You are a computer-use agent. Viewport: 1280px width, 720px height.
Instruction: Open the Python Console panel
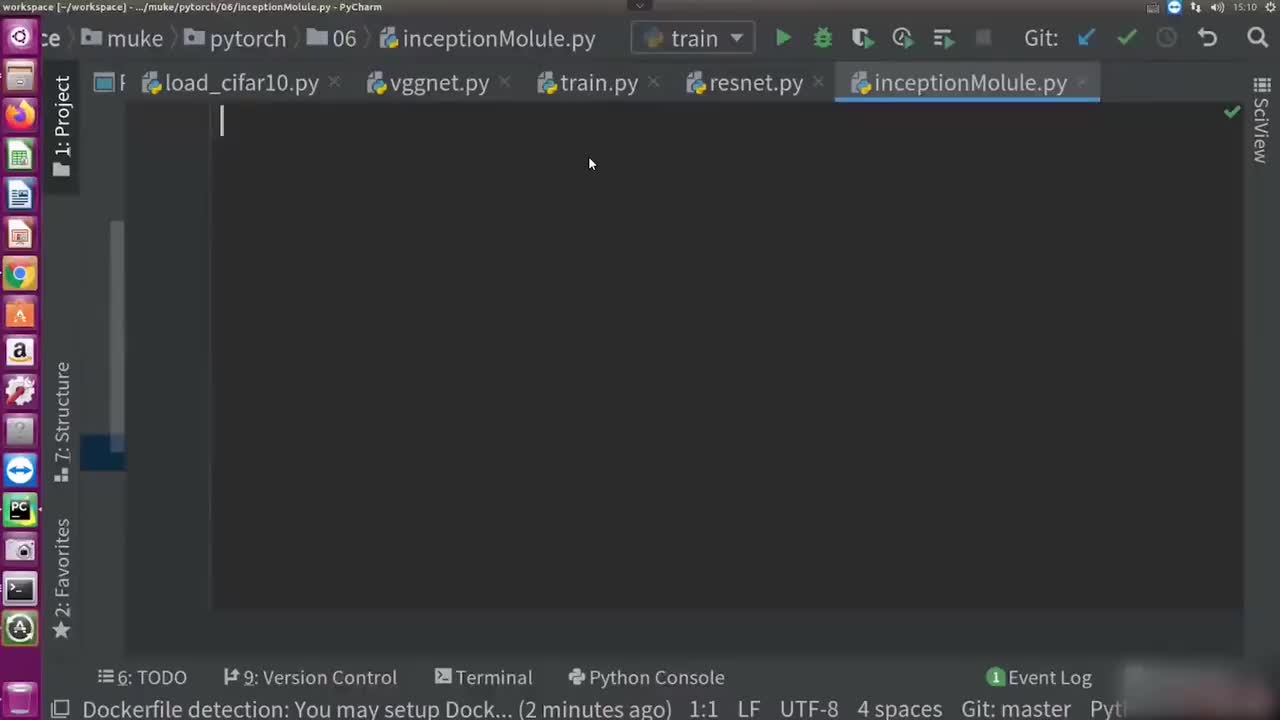(646, 677)
